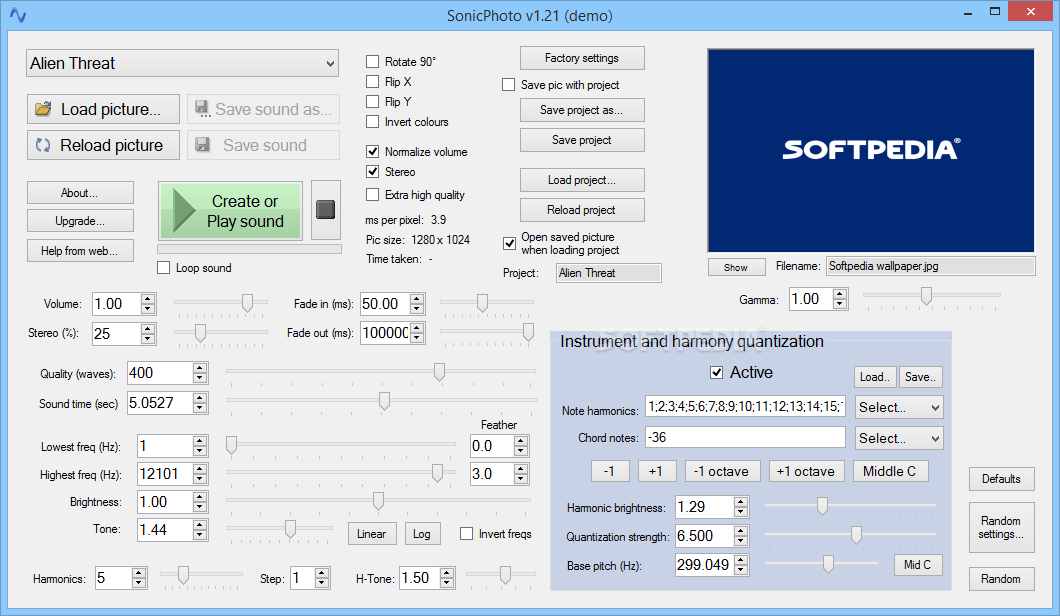
Task: Click the reload arrows icon on Reload picture
Action: pos(43,145)
